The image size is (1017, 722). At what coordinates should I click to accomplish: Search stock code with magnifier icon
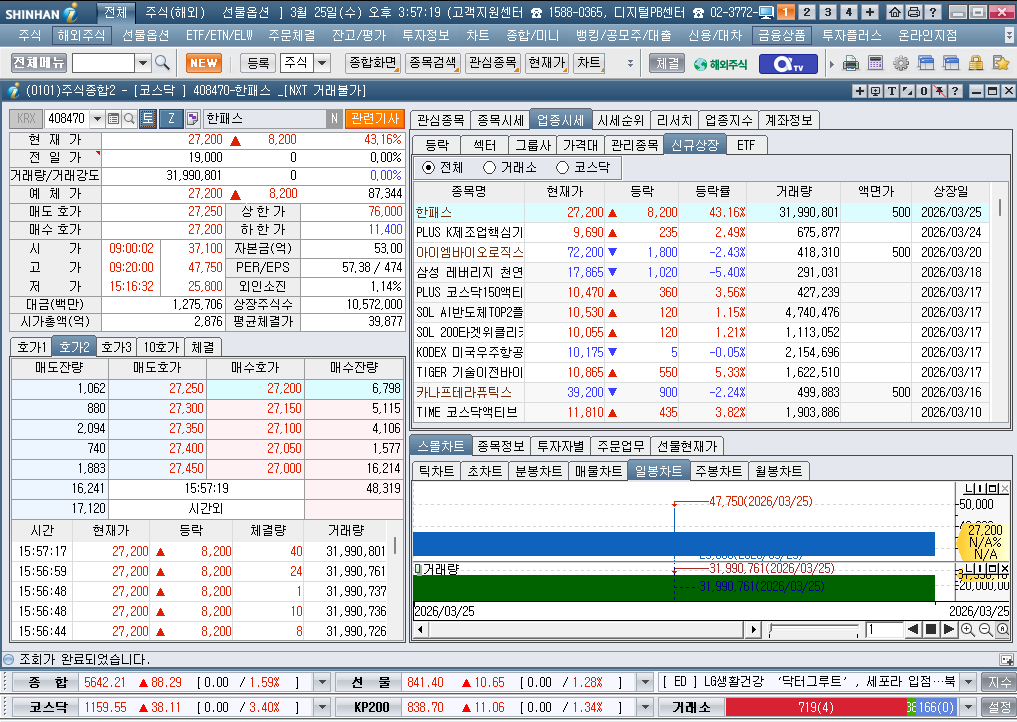[x=129, y=119]
